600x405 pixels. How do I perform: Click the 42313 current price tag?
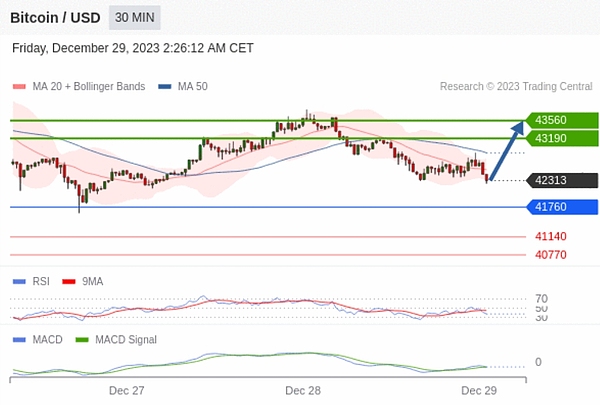click(x=561, y=181)
